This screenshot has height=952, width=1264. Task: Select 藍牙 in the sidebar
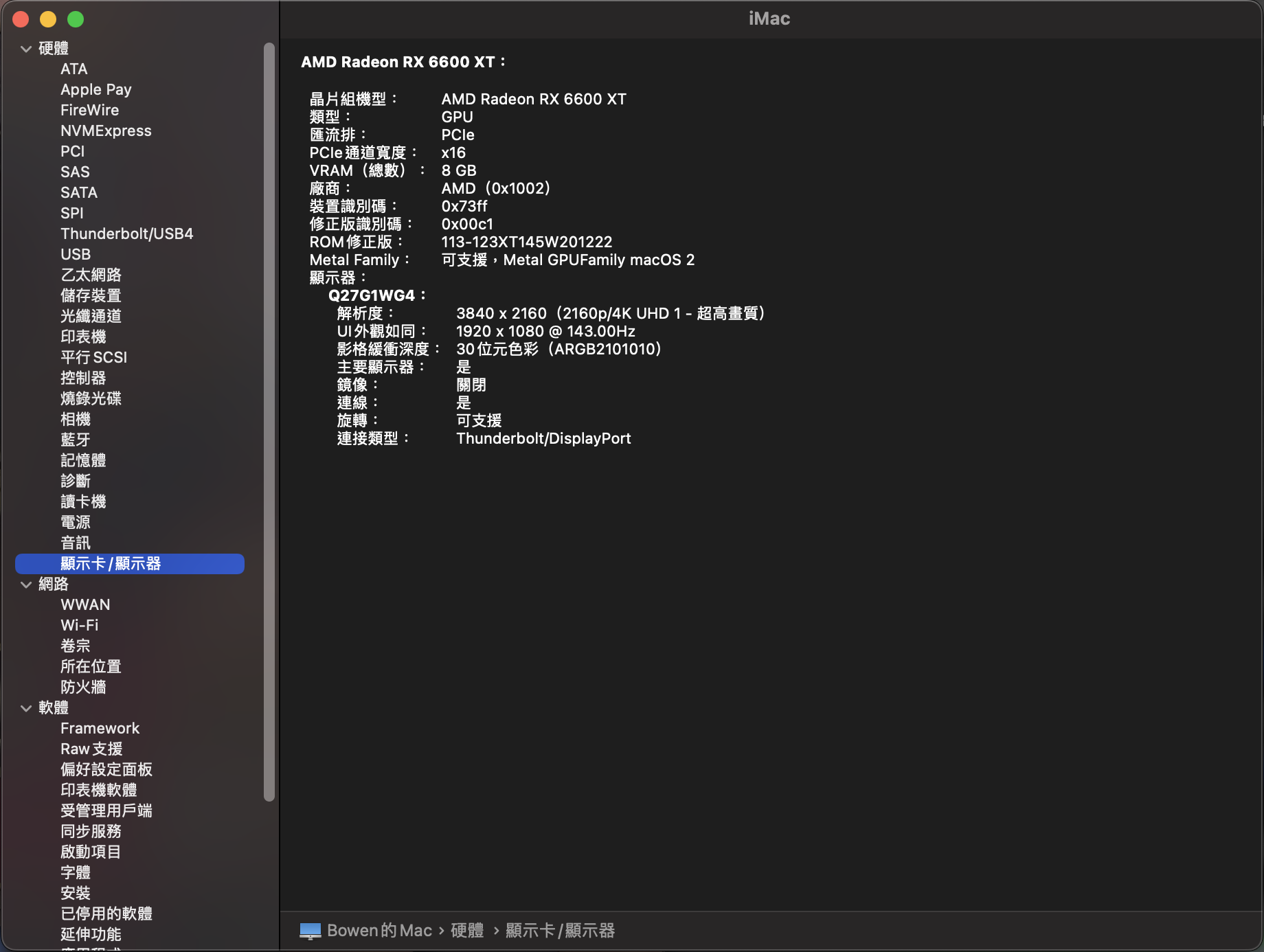point(76,440)
